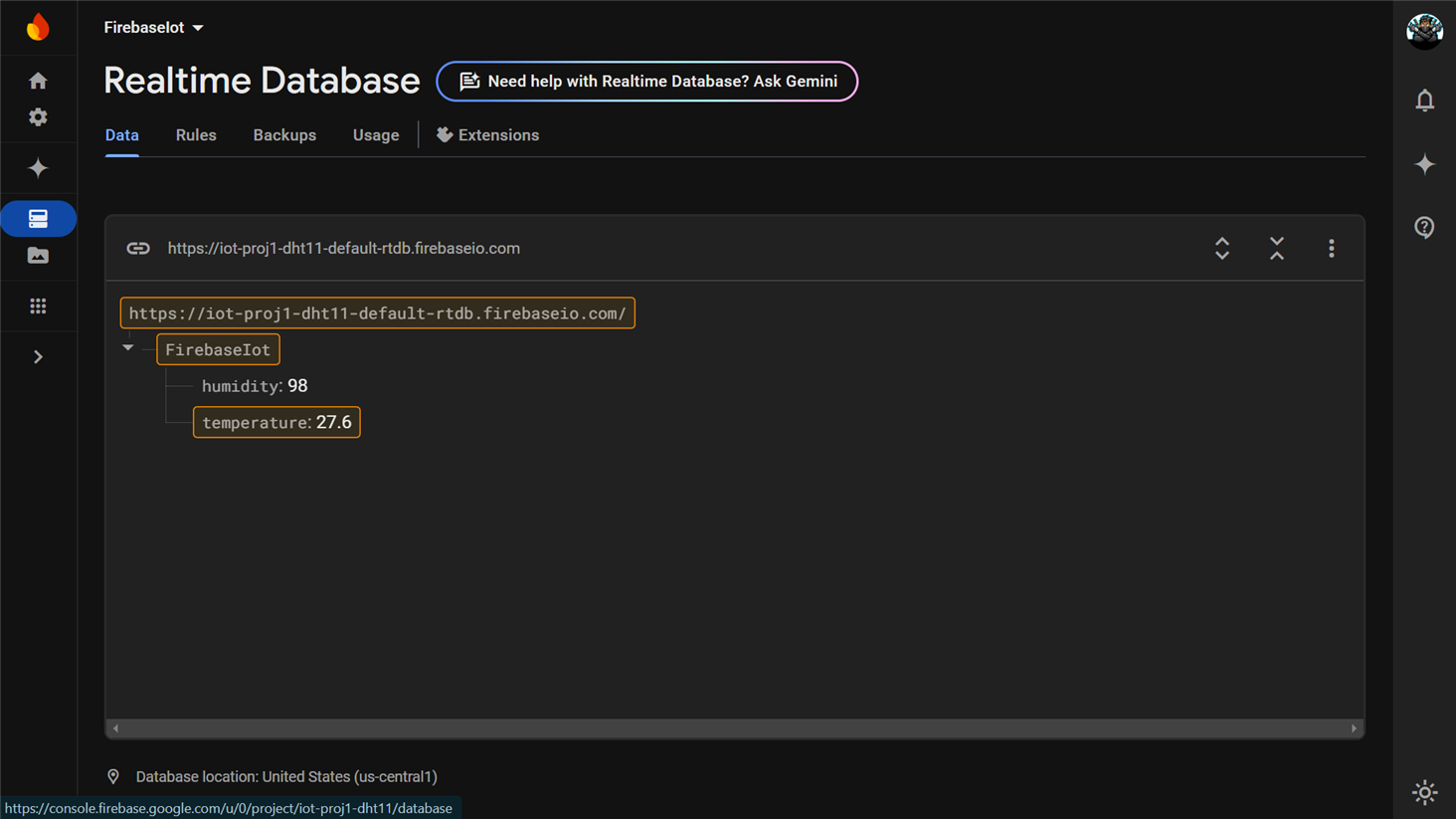This screenshot has height=819, width=1456.
Task: Open the FirebaseIot project dropdown
Action: (154, 28)
